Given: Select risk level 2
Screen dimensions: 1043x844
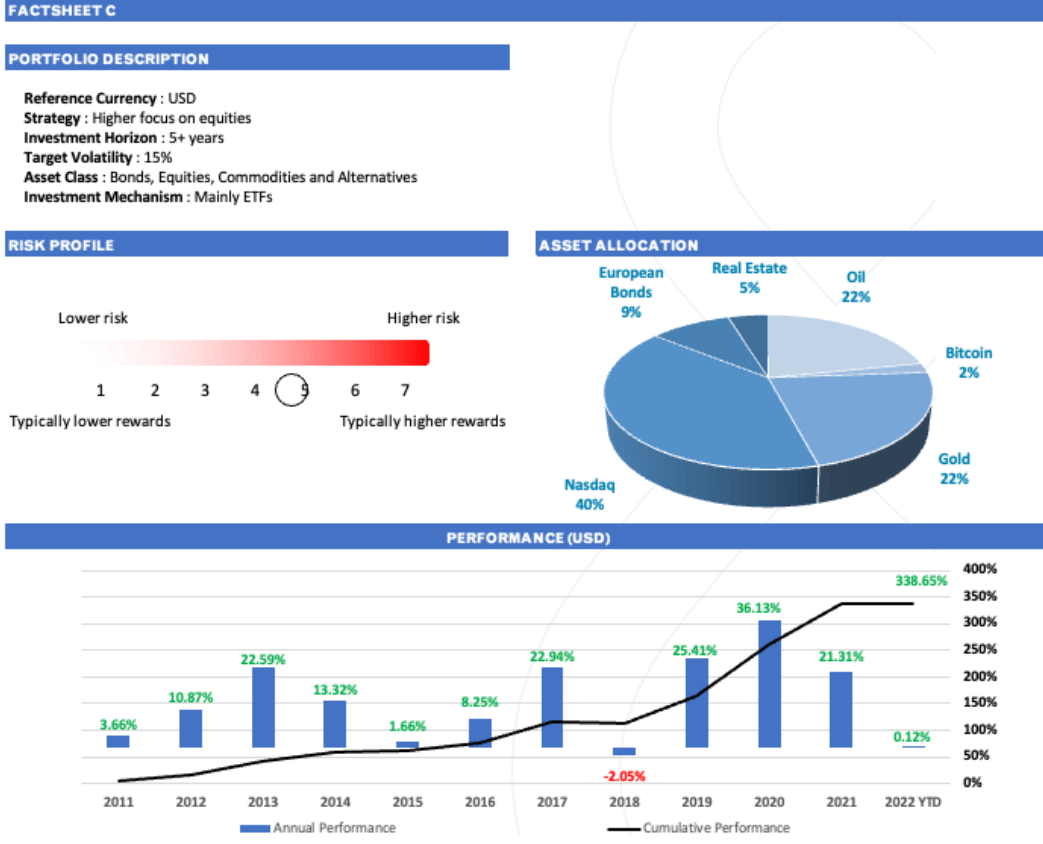Looking at the screenshot, I should pyautogui.click(x=154, y=390).
